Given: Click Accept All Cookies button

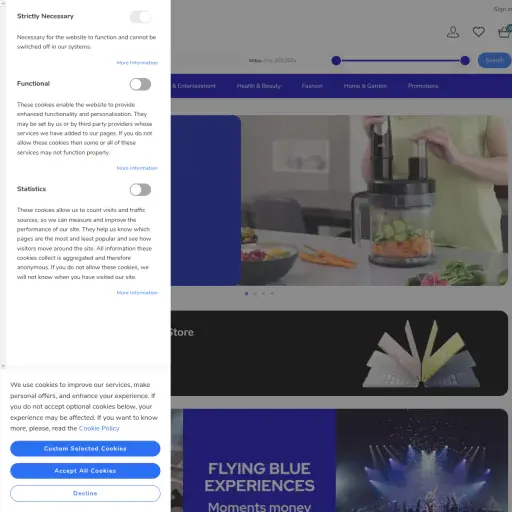Looking at the screenshot, I should (x=85, y=471).
